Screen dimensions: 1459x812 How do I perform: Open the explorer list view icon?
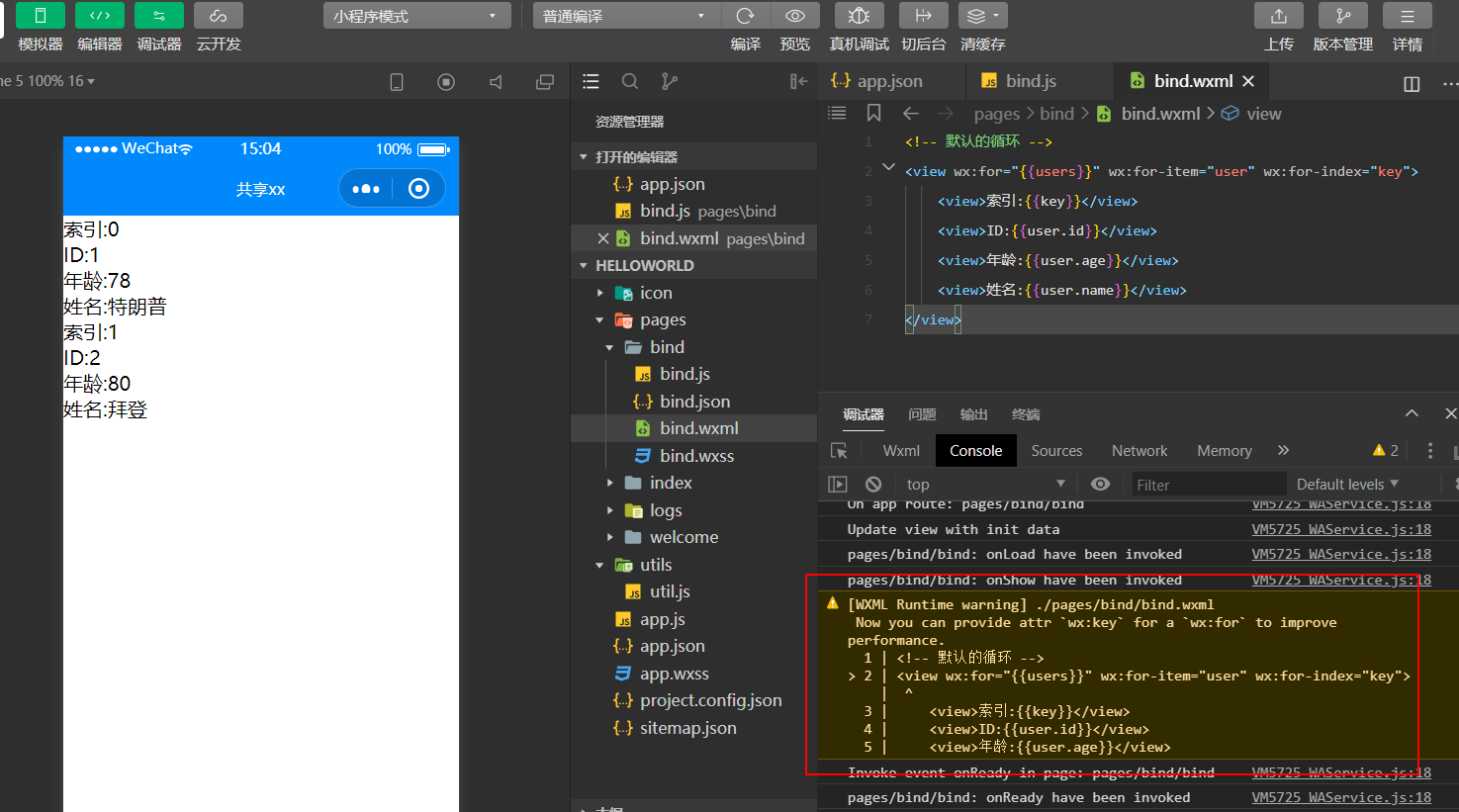591,82
